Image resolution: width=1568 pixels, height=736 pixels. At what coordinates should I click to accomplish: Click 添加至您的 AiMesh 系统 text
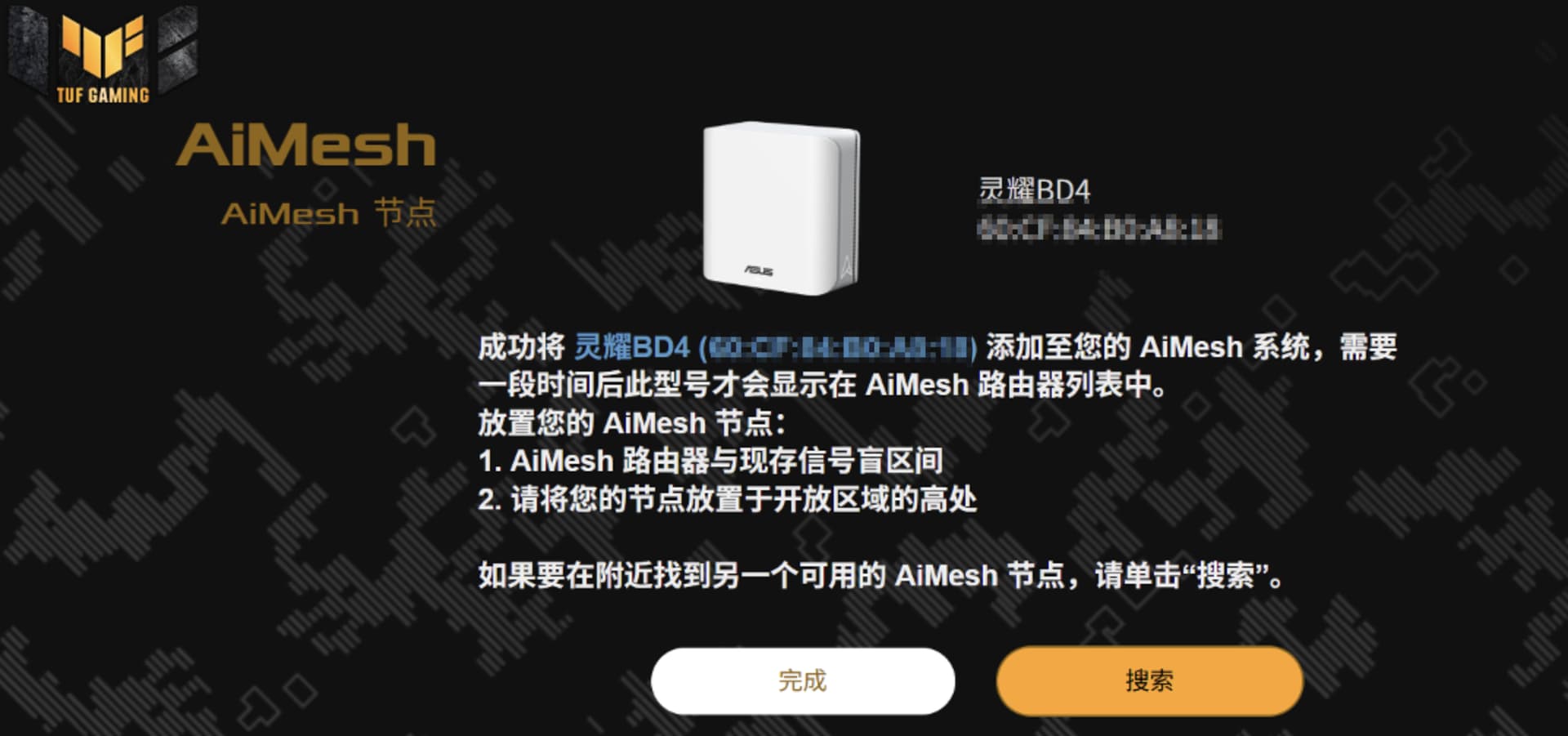1147,347
